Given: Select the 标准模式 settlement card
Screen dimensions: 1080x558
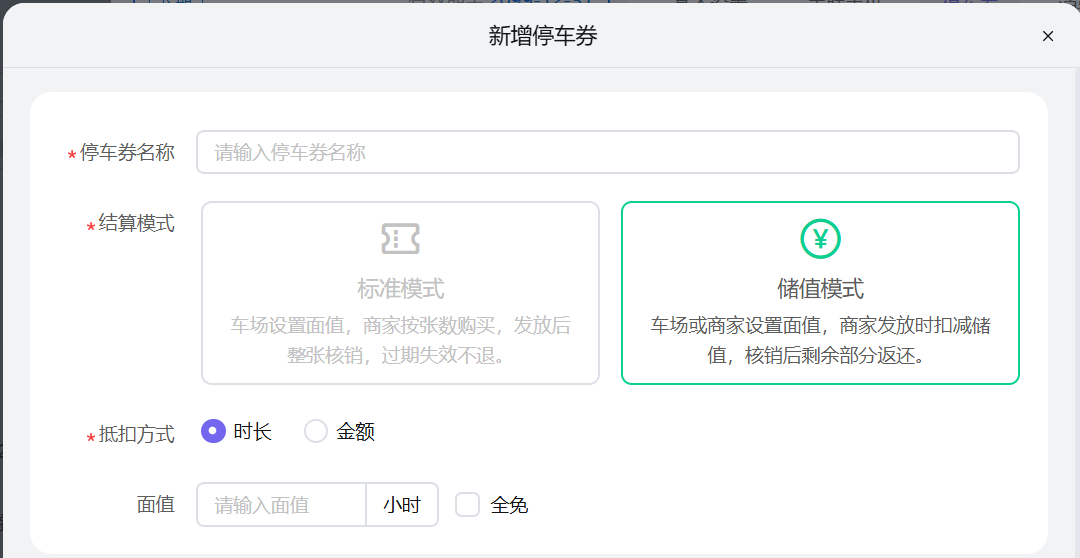Looking at the screenshot, I should tap(400, 293).
